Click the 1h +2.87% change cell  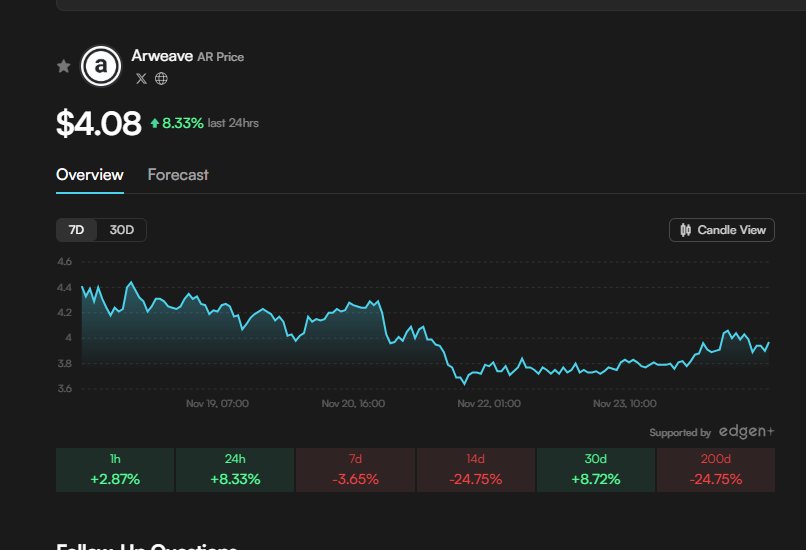[x=115, y=470]
